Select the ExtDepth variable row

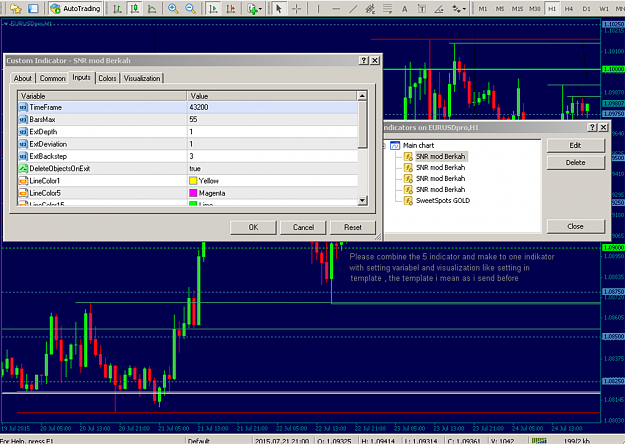[x=187, y=132]
